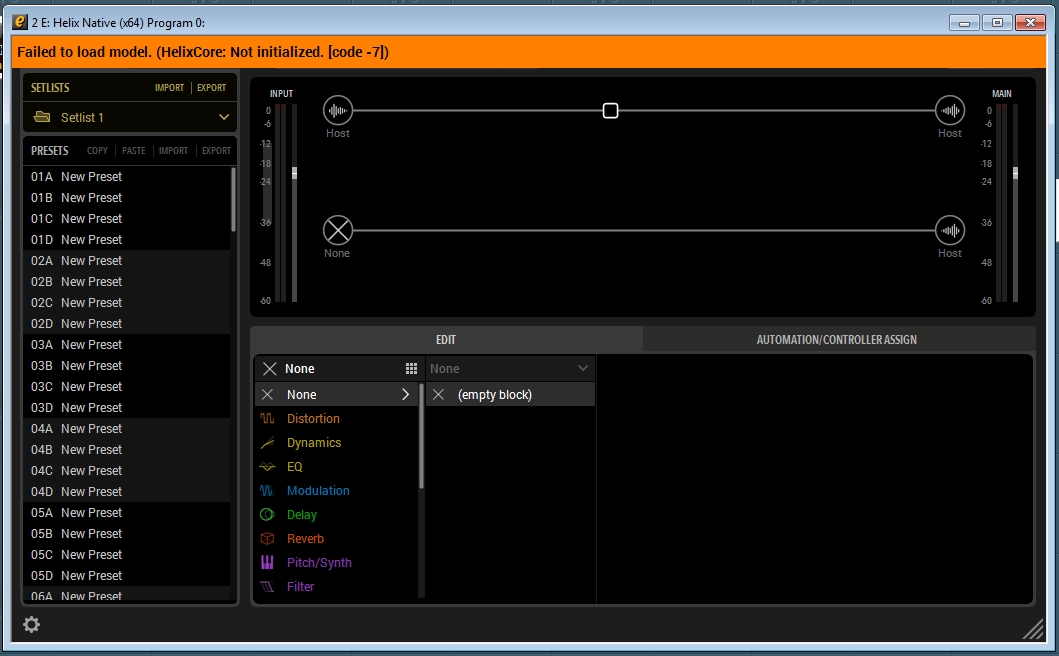Select preset 05A New Preset
1059x656 pixels.
click(x=127, y=512)
